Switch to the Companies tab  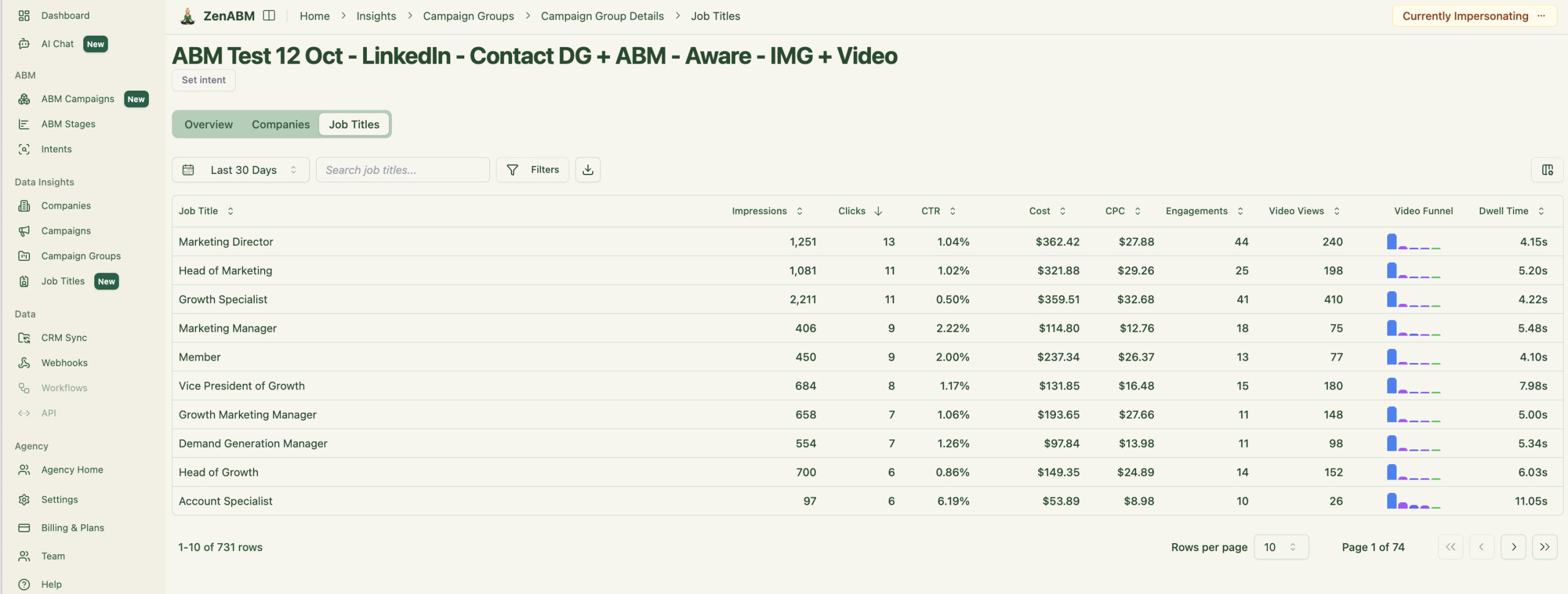(x=281, y=124)
